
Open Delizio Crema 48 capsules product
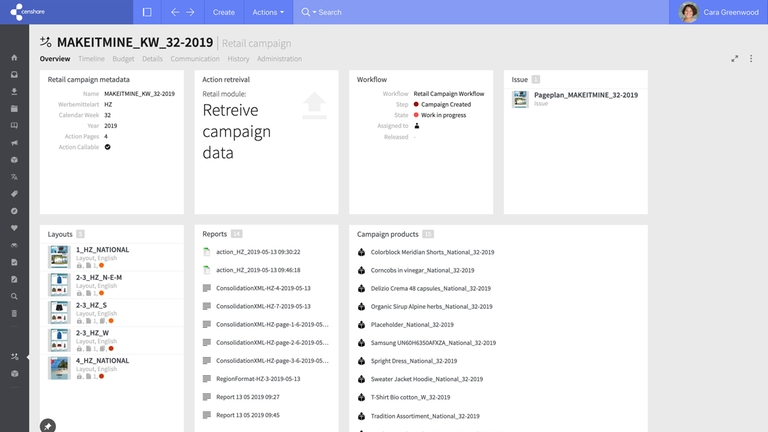tap(431, 288)
